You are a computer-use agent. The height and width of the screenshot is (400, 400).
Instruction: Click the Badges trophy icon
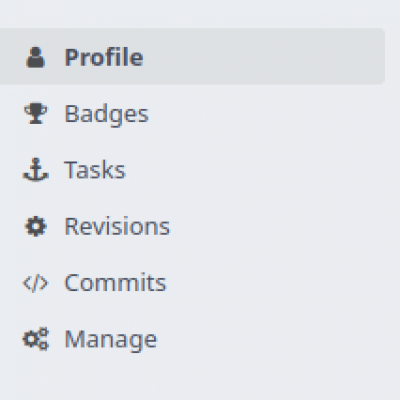point(35,113)
